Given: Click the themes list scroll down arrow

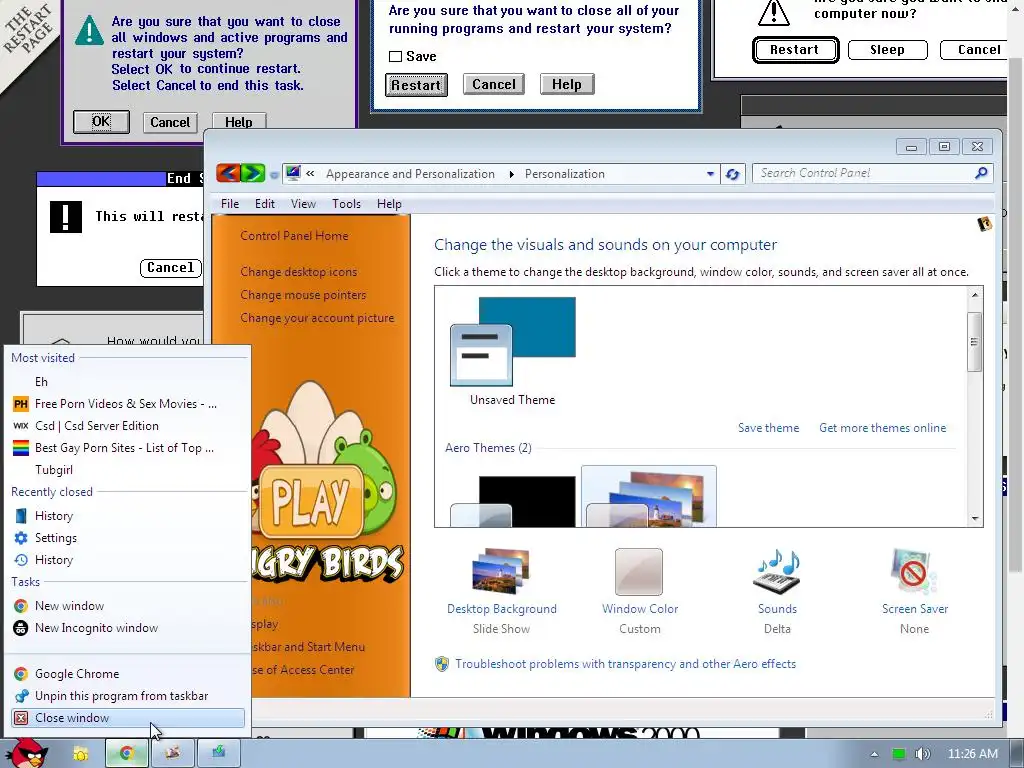Looking at the screenshot, I should (975, 519).
